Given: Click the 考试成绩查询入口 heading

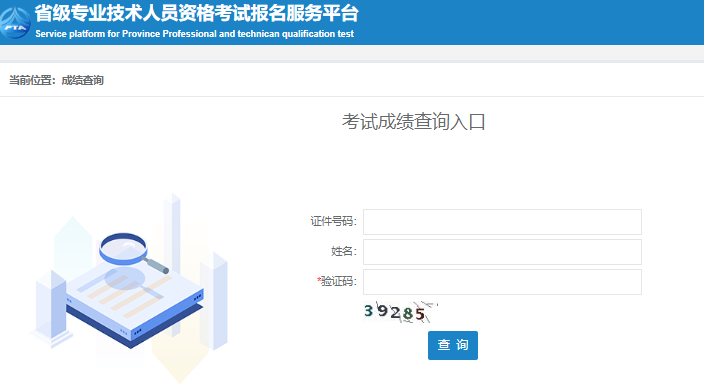Looking at the screenshot, I should [x=414, y=122].
